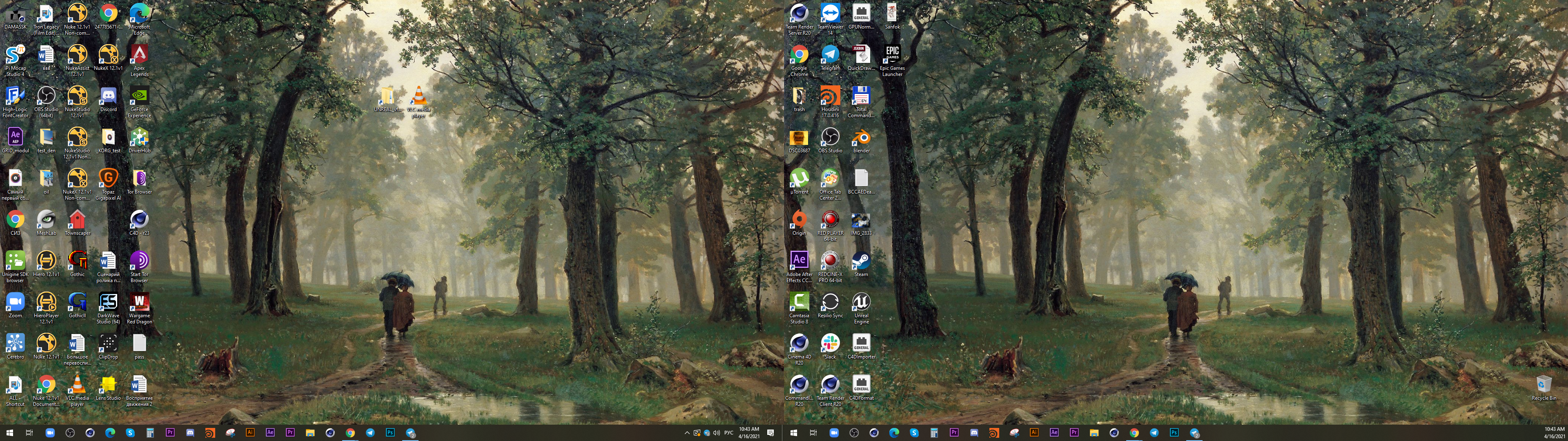Open Team Render Server R20 icon

point(799,20)
